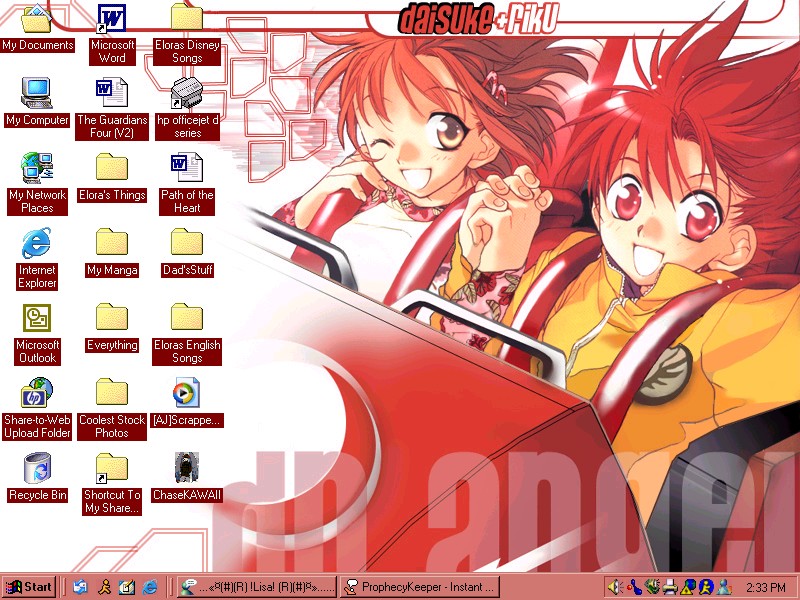Open the Eloras English Songs folder
Viewport: 800px width, 600px height.
[187, 317]
